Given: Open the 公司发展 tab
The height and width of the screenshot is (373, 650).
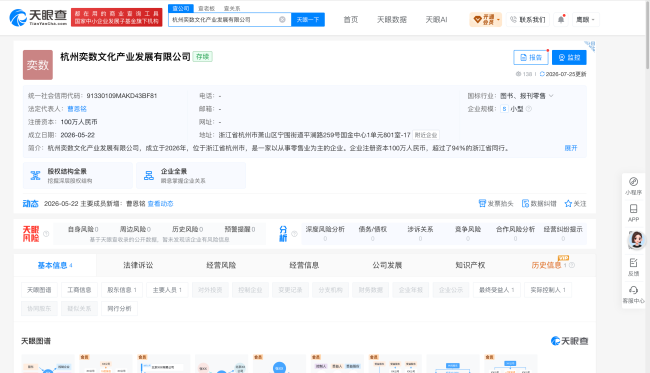Looking at the screenshot, I should (x=387, y=265).
